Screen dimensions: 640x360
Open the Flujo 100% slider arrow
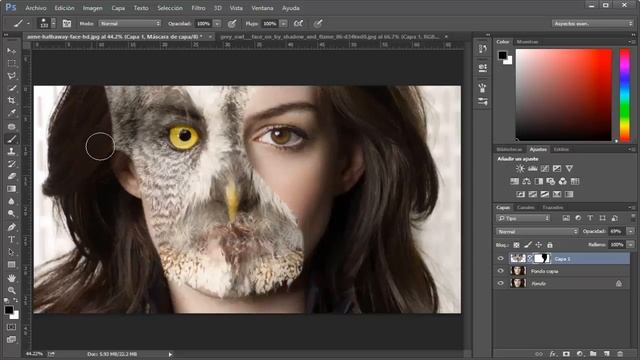coord(283,24)
